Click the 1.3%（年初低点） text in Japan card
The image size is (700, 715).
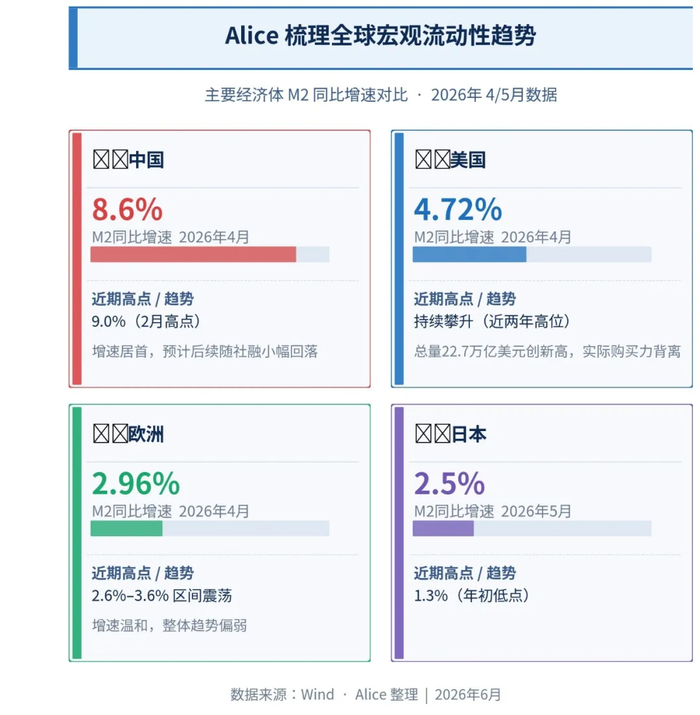[x=472, y=596]
